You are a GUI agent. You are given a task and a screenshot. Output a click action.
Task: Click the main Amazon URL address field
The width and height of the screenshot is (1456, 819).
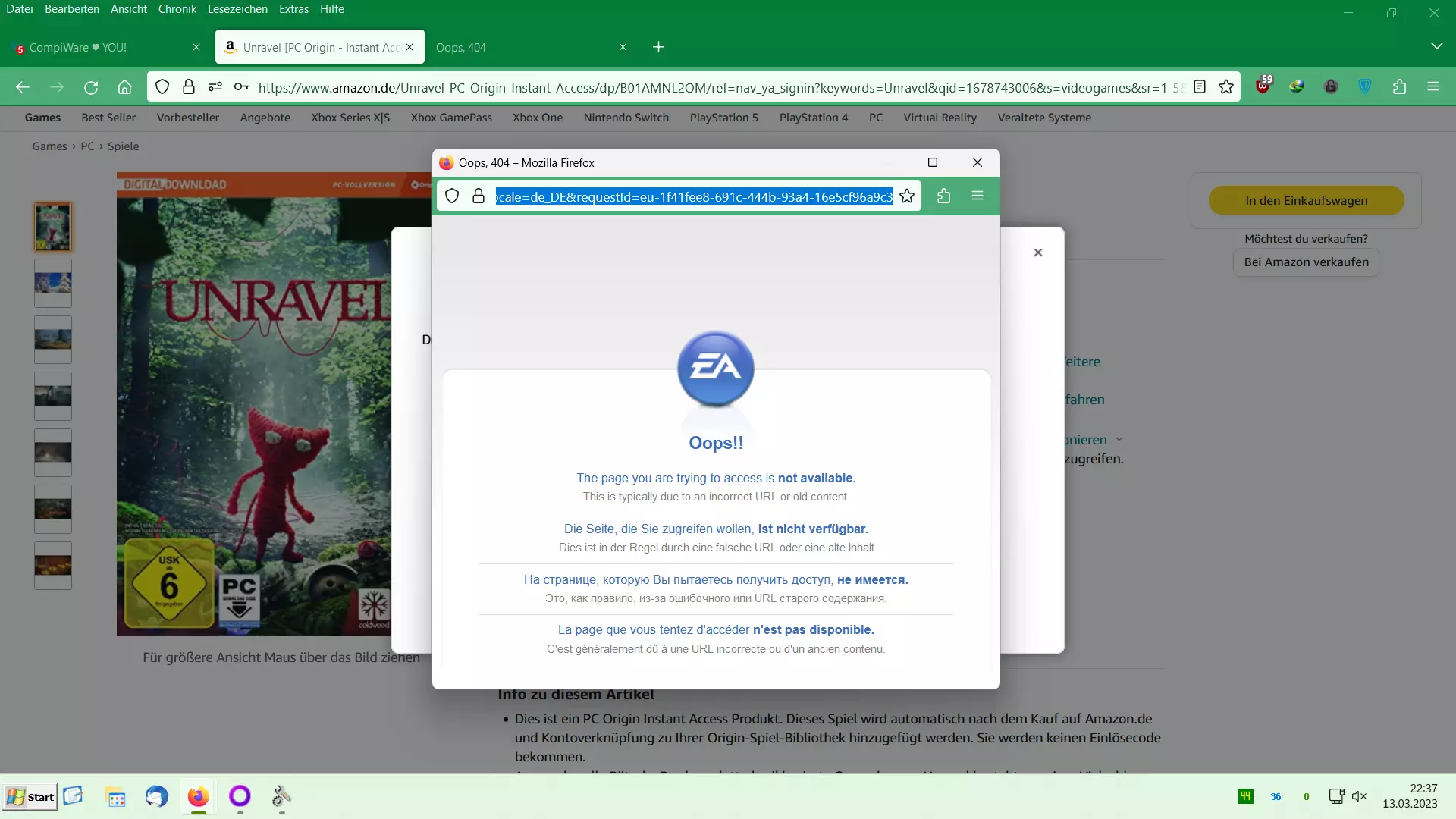[x=720, y=87]
